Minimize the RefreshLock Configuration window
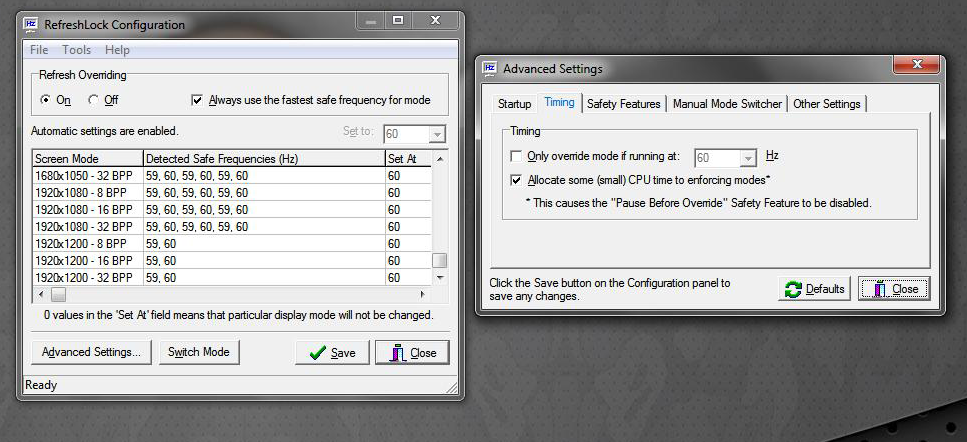Screen dimensions: 967x442 371,20
